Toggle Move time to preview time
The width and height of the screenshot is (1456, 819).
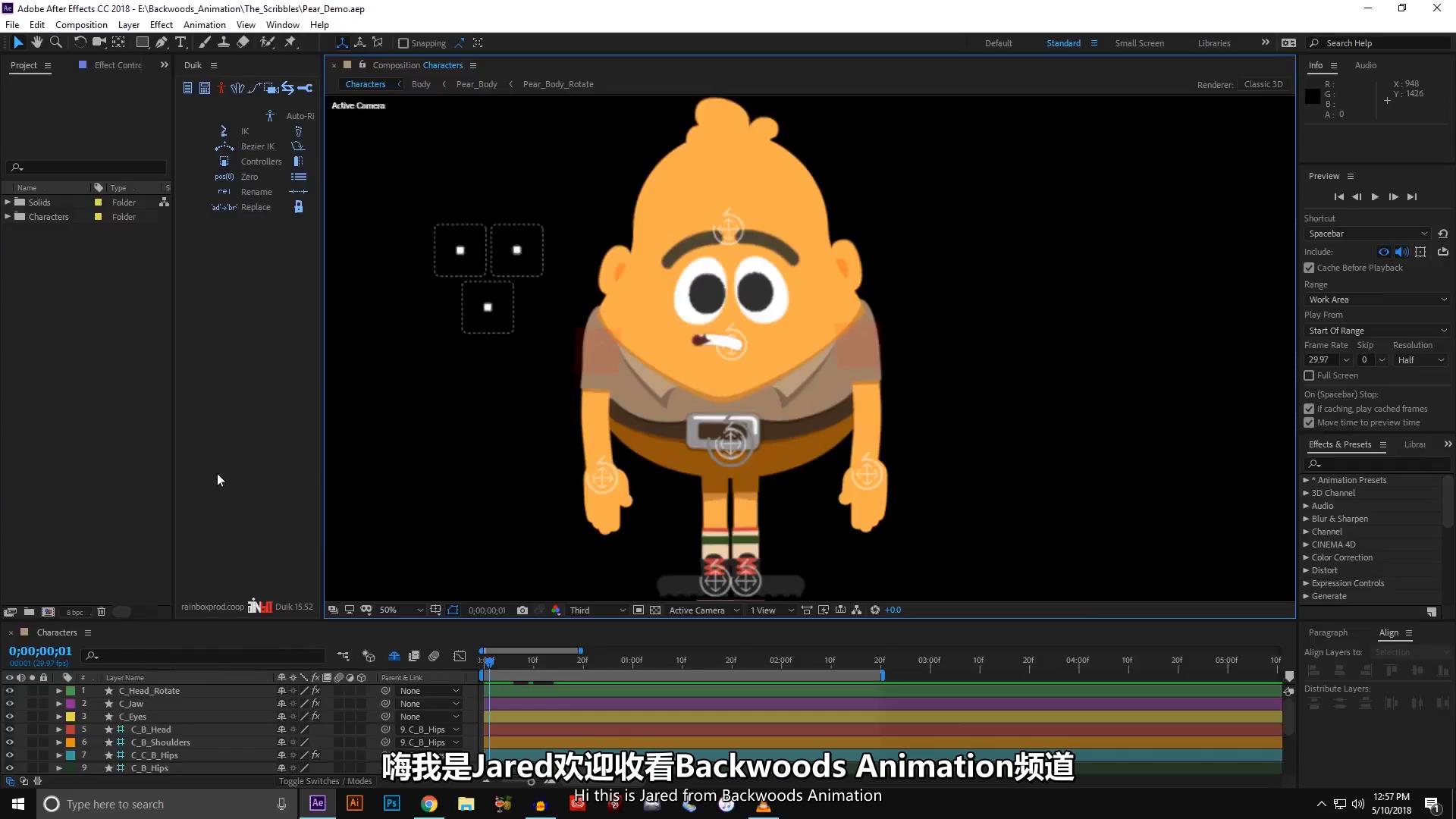coord(1309,422)
